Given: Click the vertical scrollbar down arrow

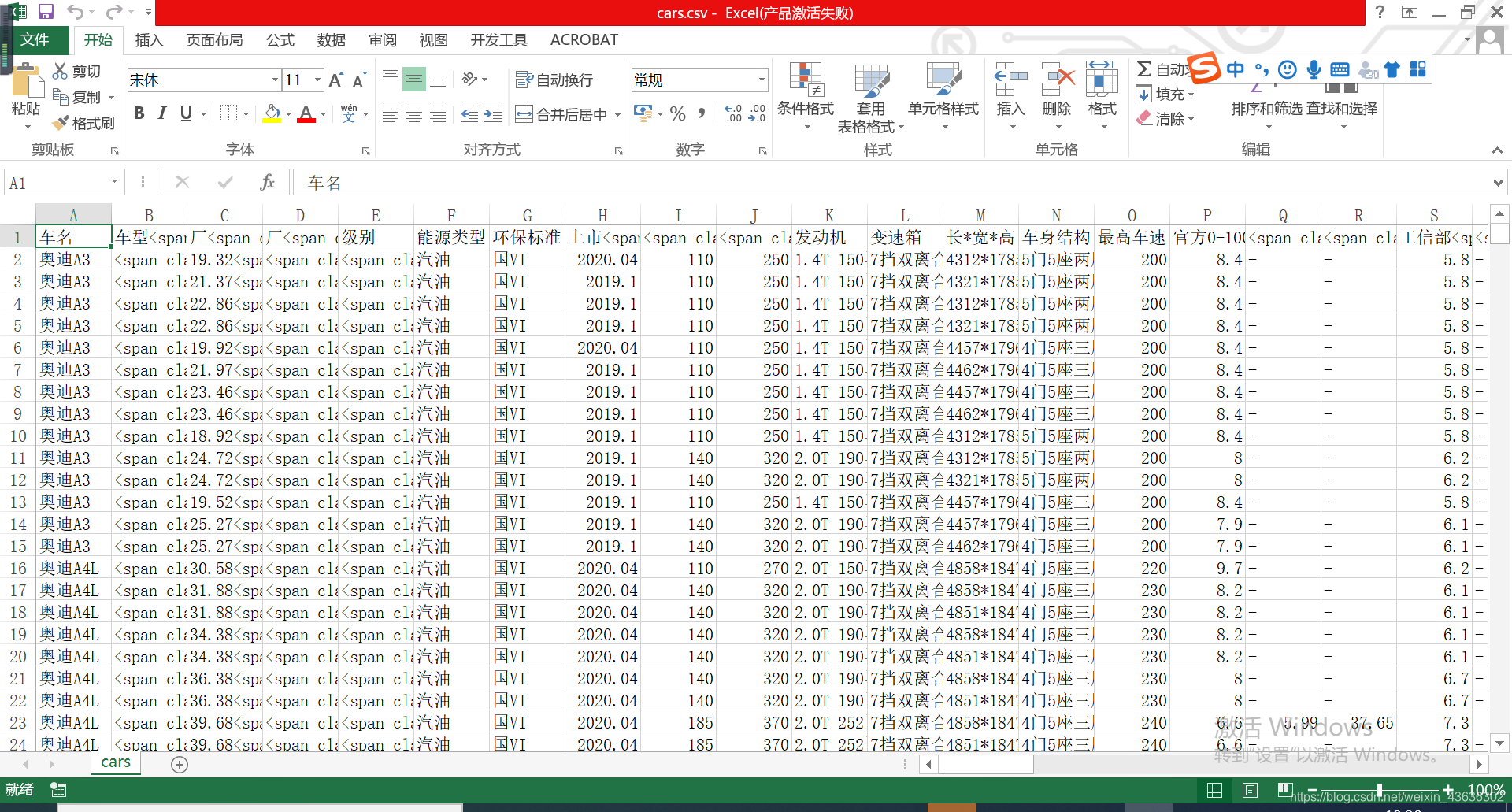Looking at the screenshot, I should tap(1500, 742).
